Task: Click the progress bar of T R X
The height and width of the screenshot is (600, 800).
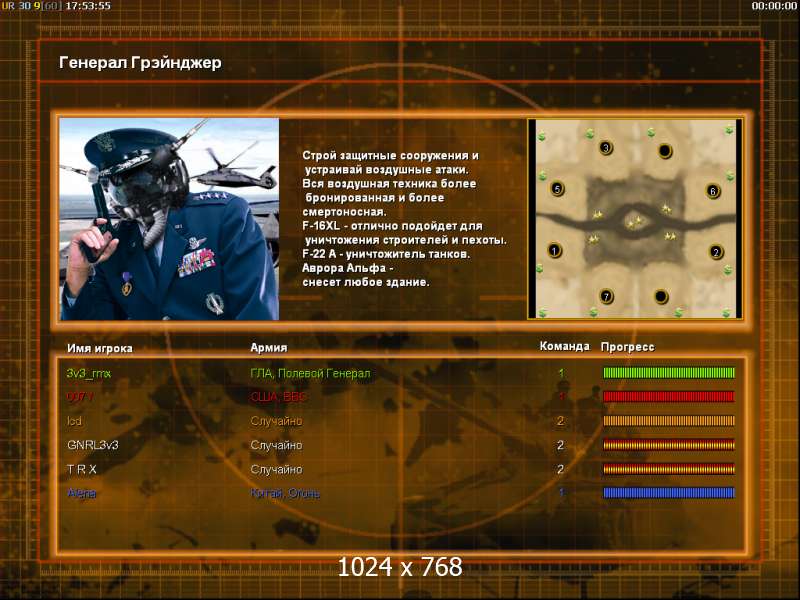Action: pyautogui.click(x=669, y=468)
